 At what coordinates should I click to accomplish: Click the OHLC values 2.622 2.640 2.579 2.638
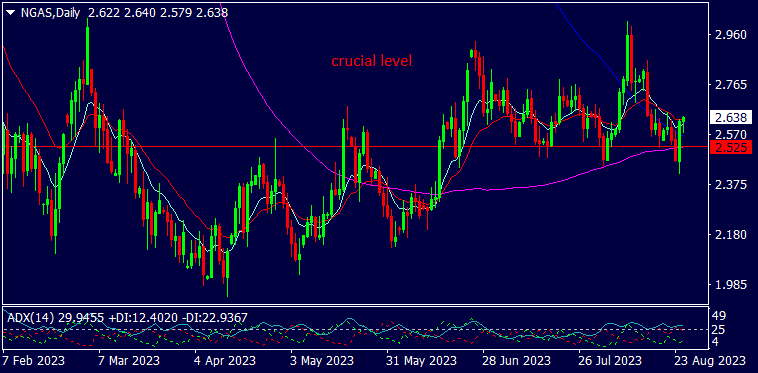[x=158, y=13]
